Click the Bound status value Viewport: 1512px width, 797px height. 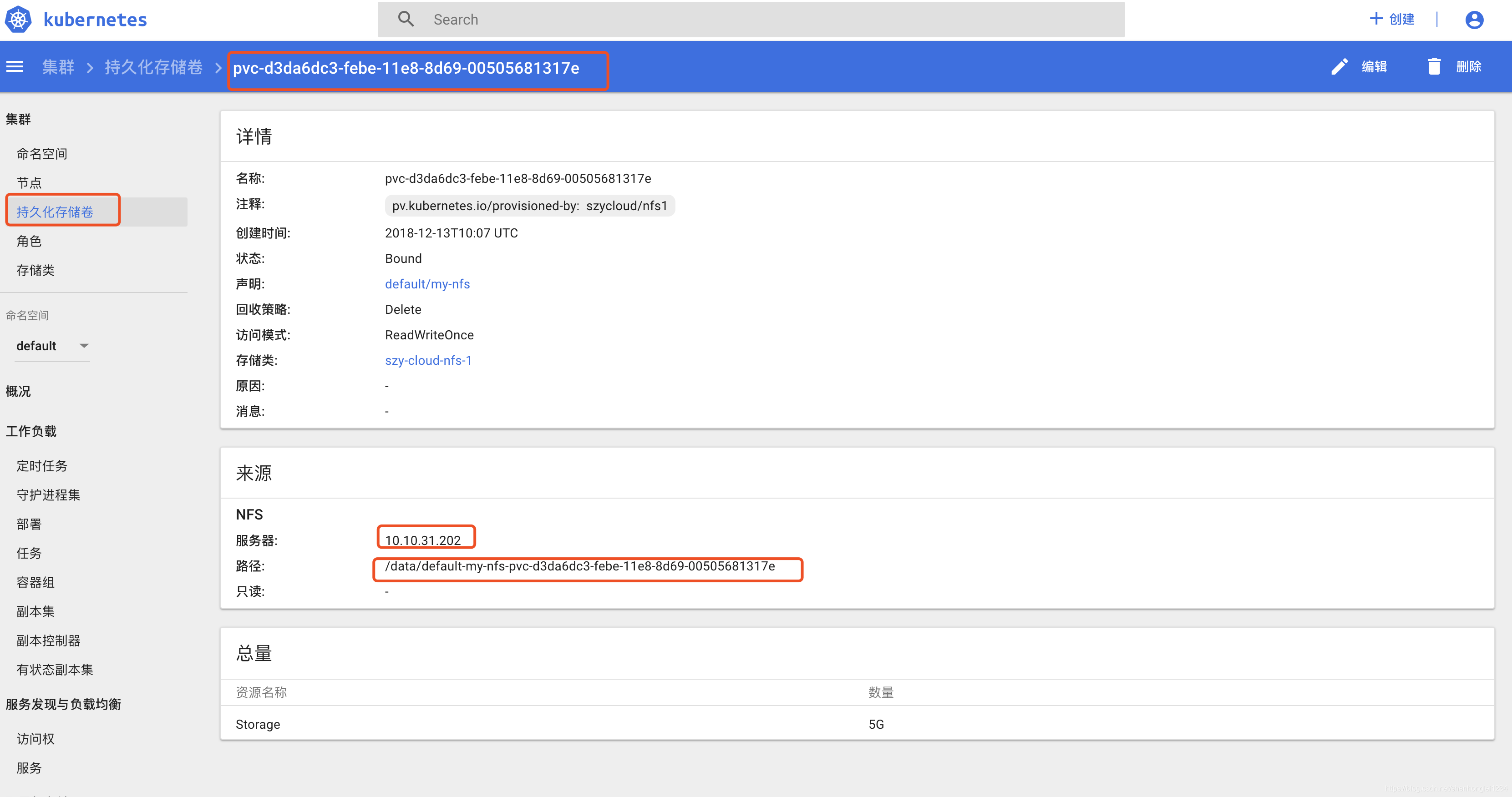click(403, 258)
